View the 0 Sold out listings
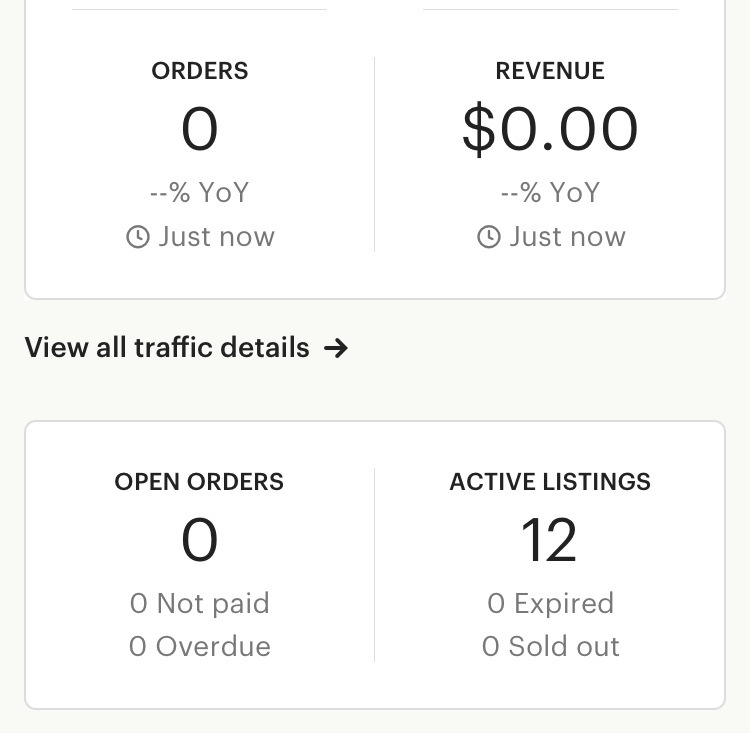This screenshot has width=750, height=733. click(550, 647)
